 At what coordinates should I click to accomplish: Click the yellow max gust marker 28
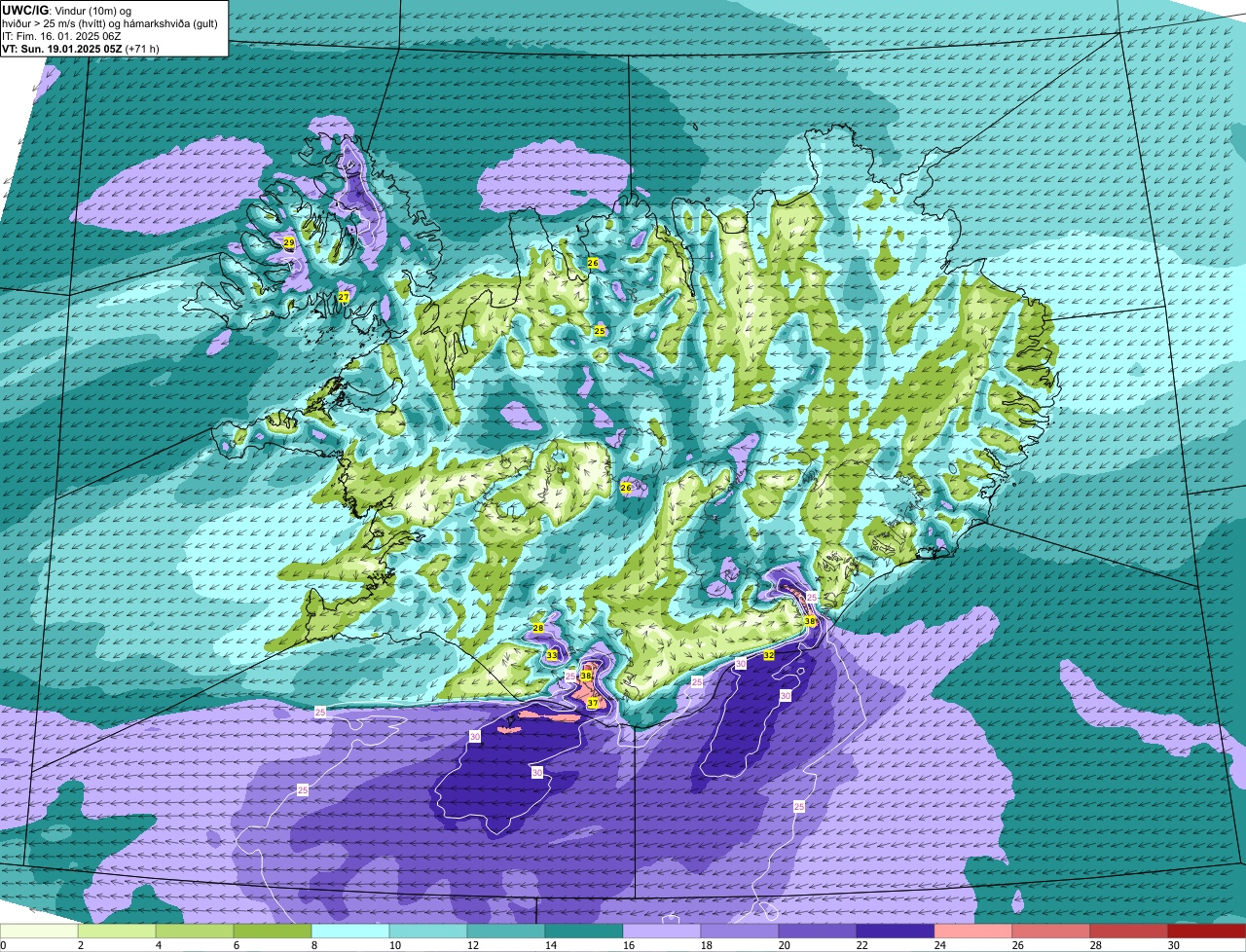click(x=538, y=628)
